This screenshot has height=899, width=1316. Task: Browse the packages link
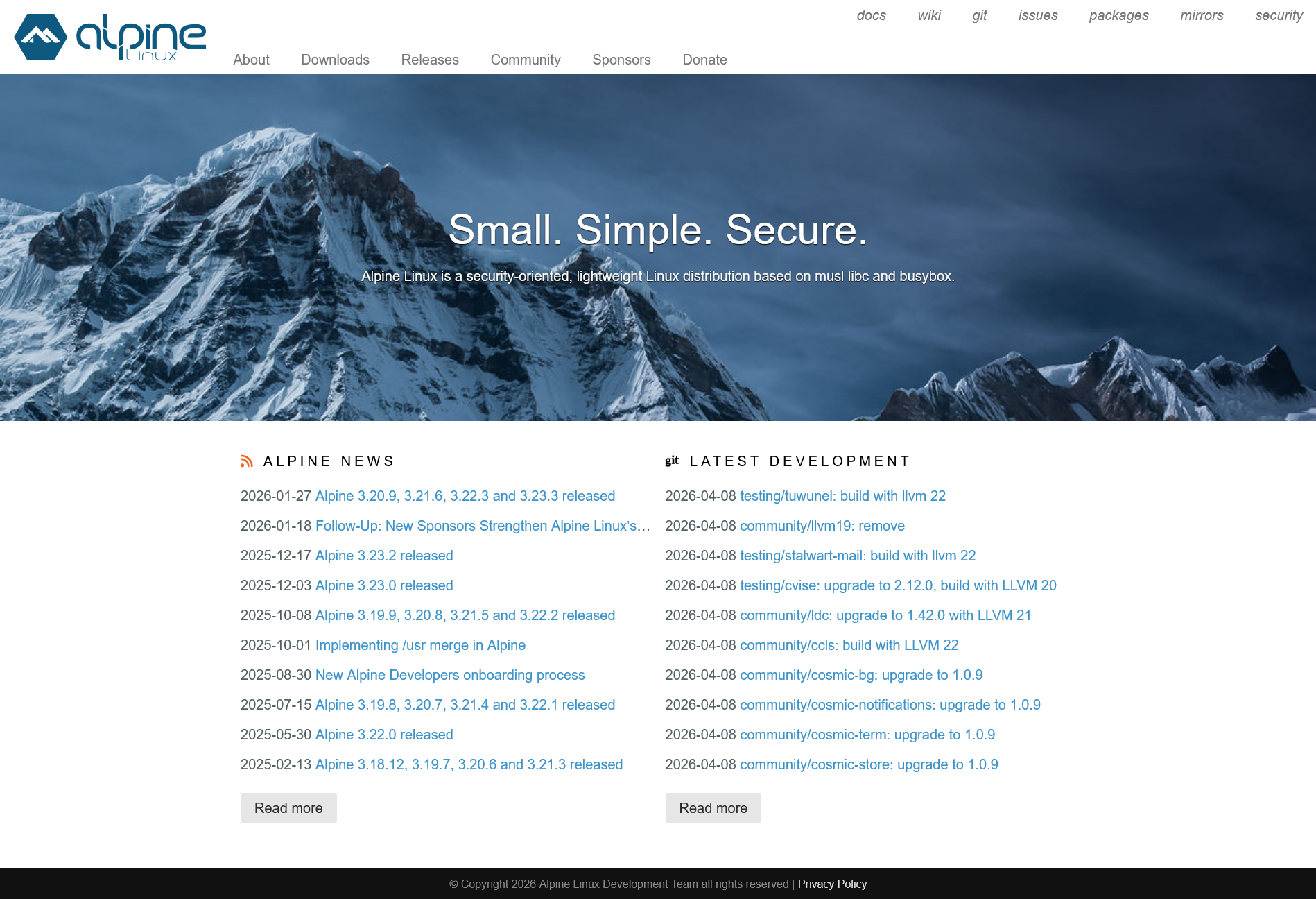click(1118, 15)
